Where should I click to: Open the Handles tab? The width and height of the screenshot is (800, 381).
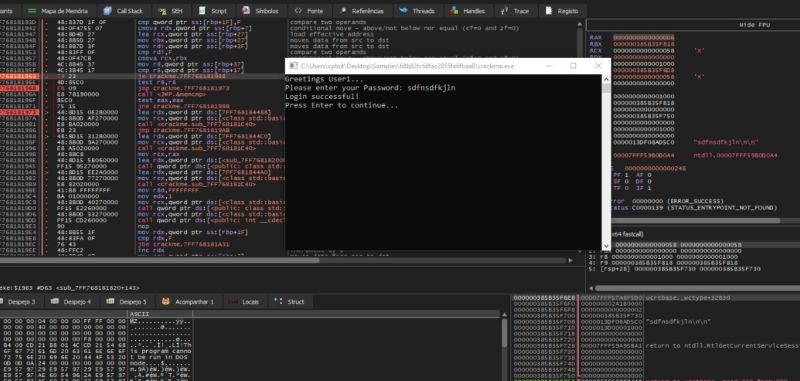tap(468, 11)
